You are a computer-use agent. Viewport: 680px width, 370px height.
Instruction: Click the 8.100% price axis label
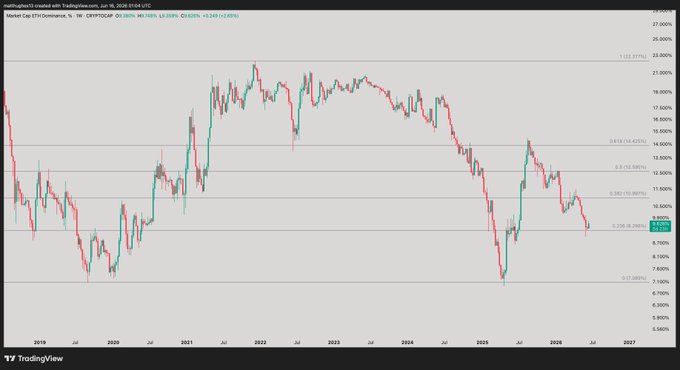tap(662, 256)
